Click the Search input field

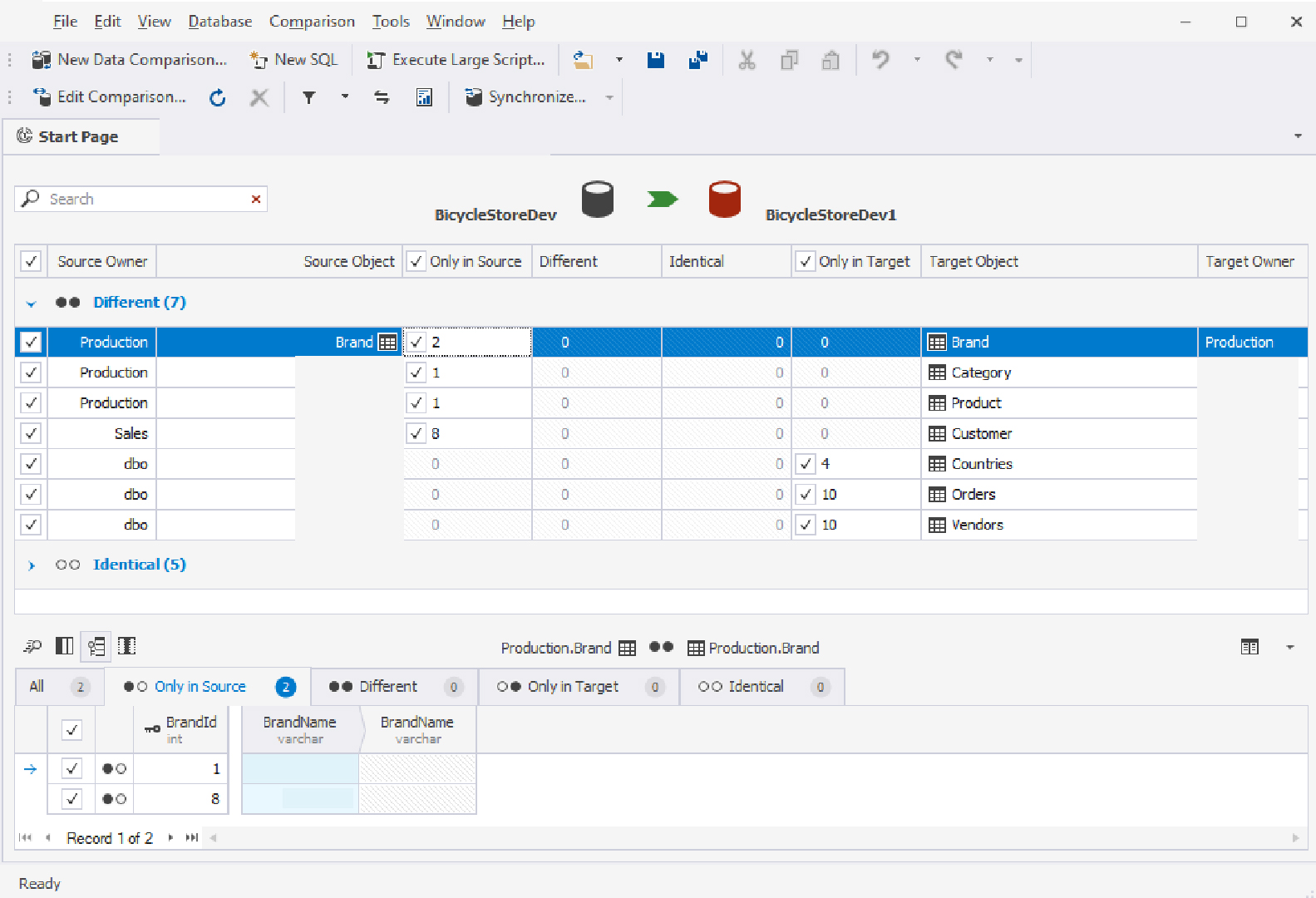click(x=141, y=199)
